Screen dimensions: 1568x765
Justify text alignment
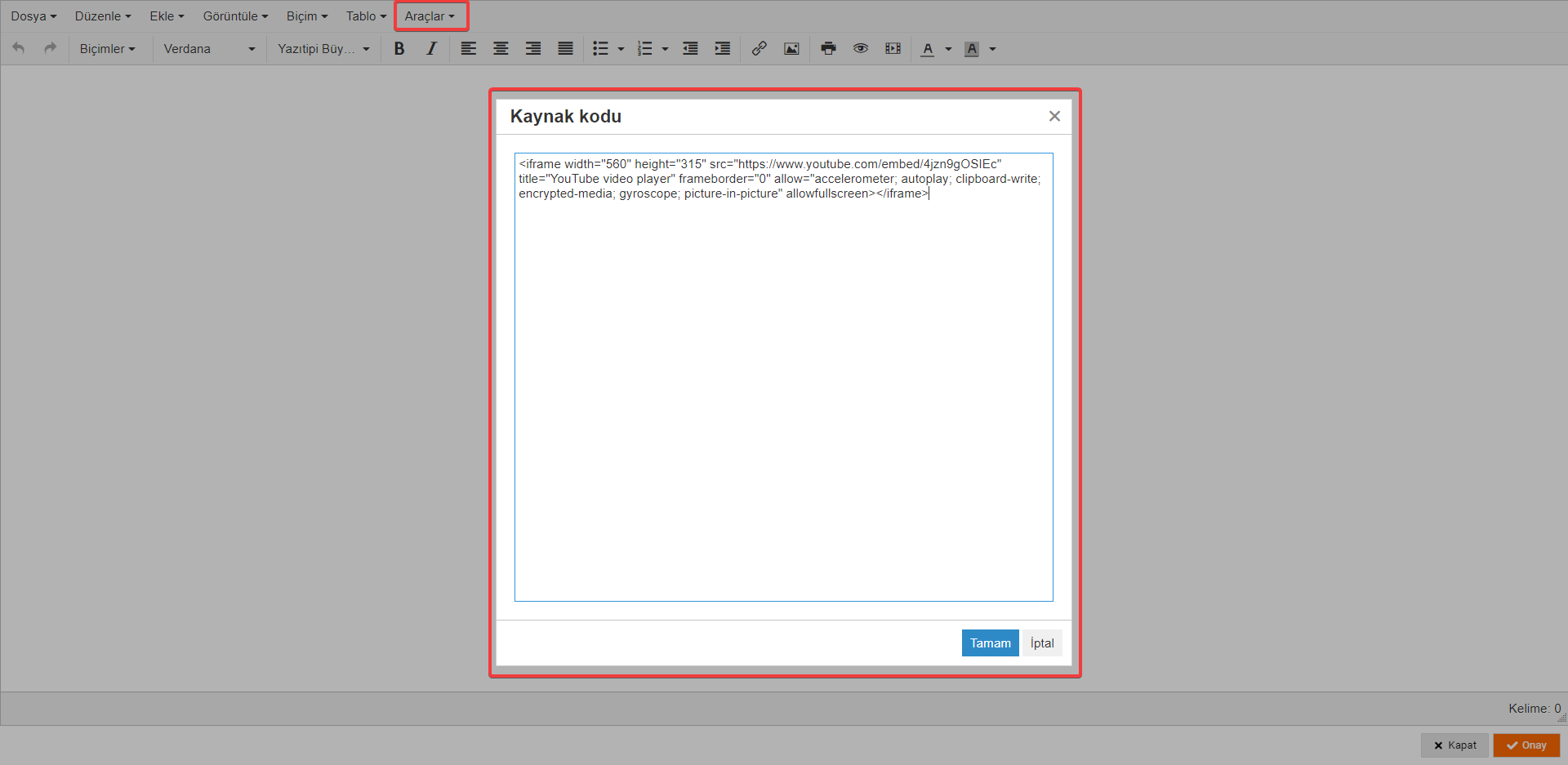[565, 48]
